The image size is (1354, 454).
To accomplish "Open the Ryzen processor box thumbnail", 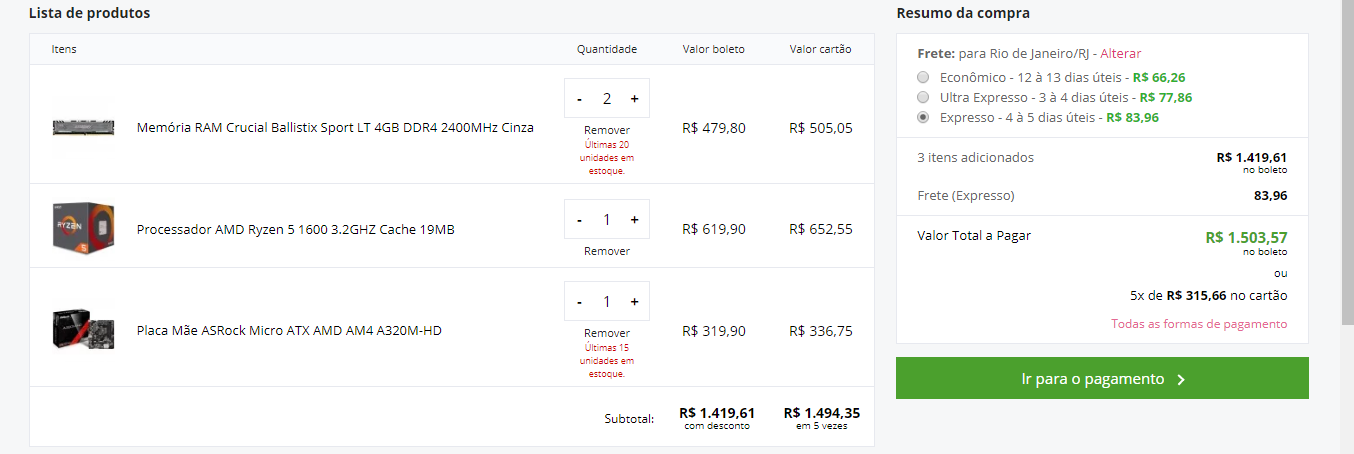I will click(83, 227).
